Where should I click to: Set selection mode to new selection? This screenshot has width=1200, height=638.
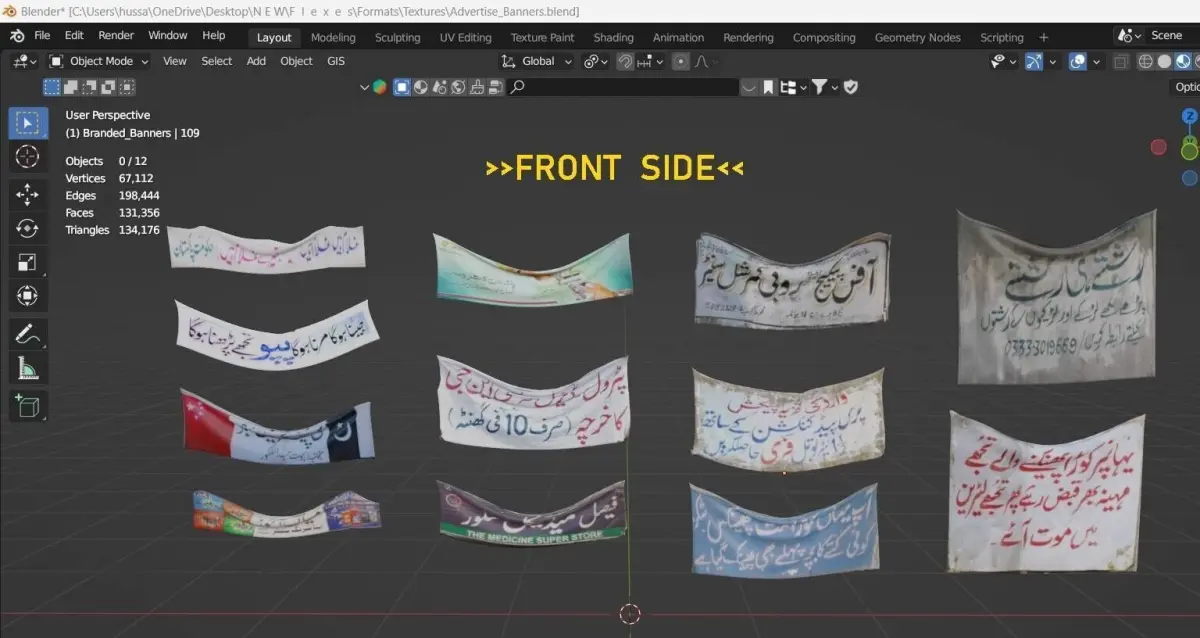[x=51, y=87]
